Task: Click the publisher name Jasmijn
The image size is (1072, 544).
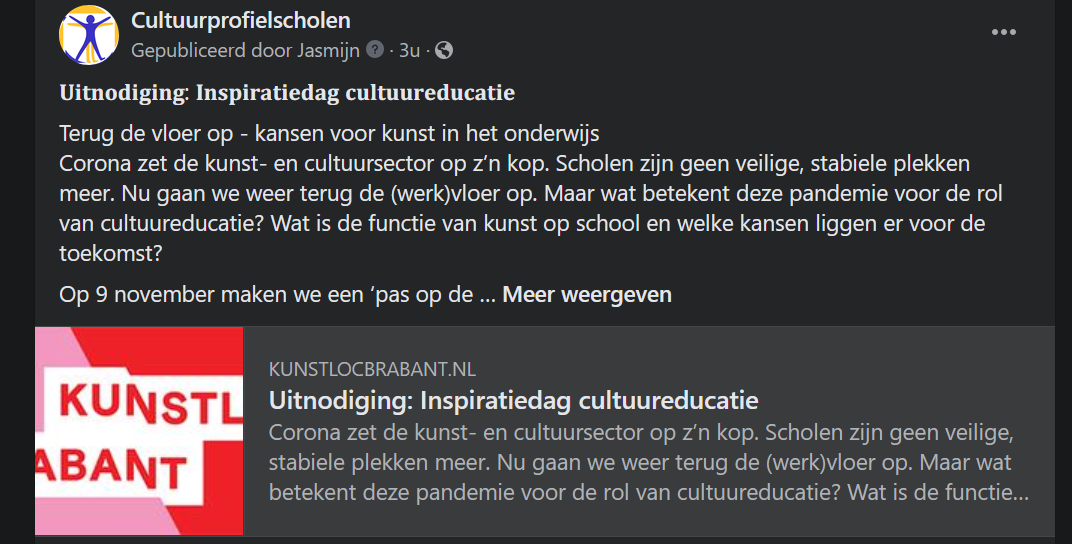Action: [x=328, y=51]
